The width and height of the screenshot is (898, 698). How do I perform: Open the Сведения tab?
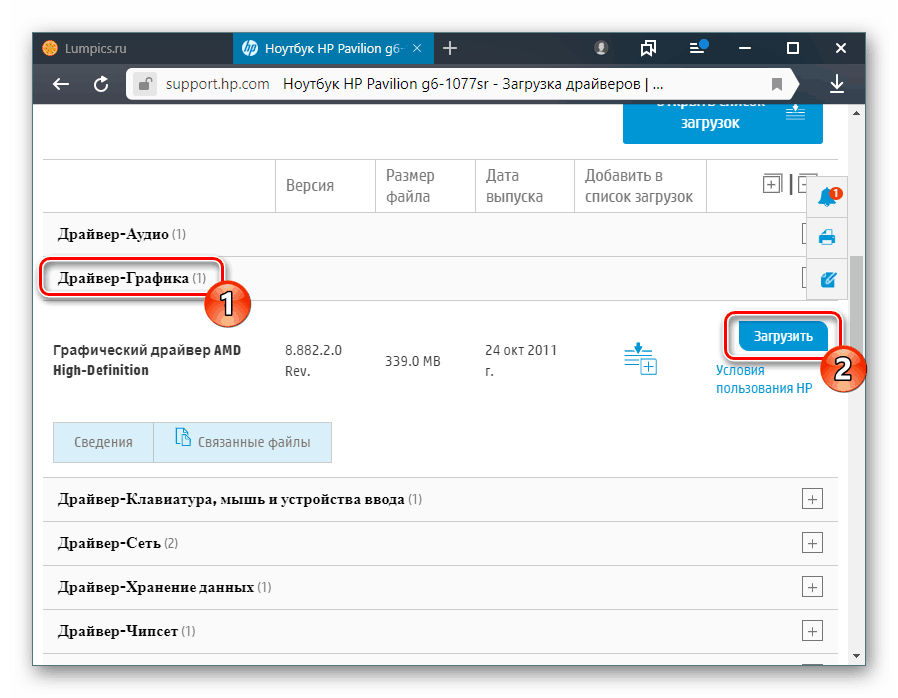(x=103, y=442)
